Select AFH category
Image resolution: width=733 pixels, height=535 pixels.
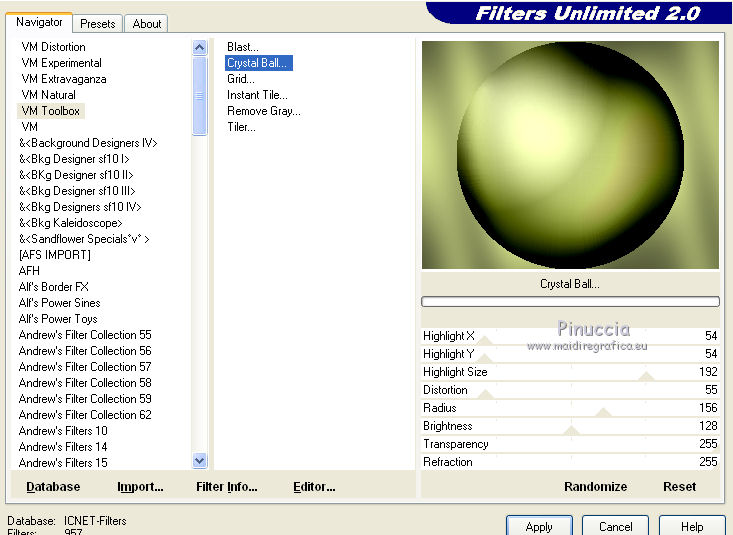[29, 271]
